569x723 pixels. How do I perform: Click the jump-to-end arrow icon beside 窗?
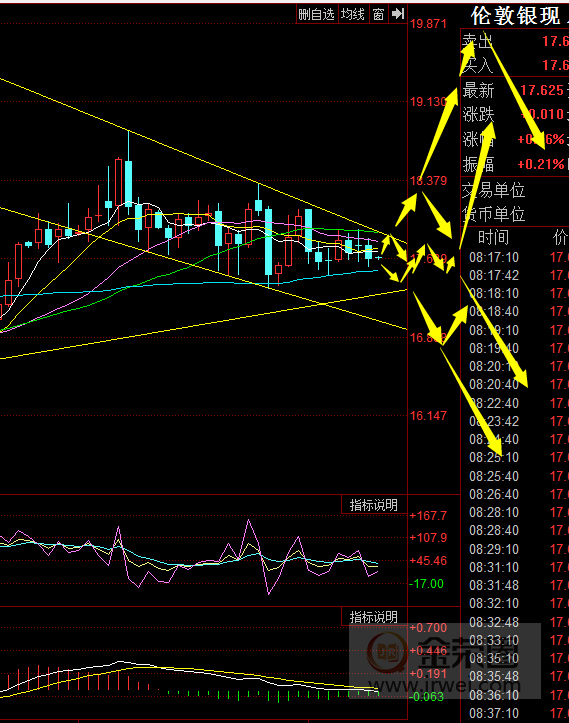coord(397,14)
